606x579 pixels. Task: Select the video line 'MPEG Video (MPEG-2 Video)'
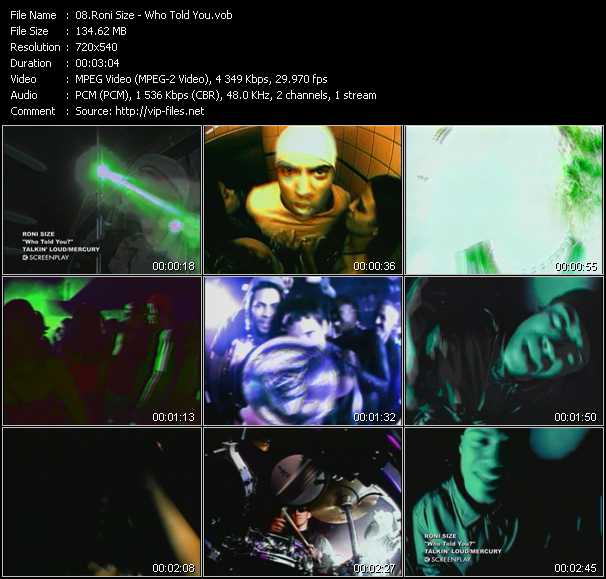pos(142,79)
